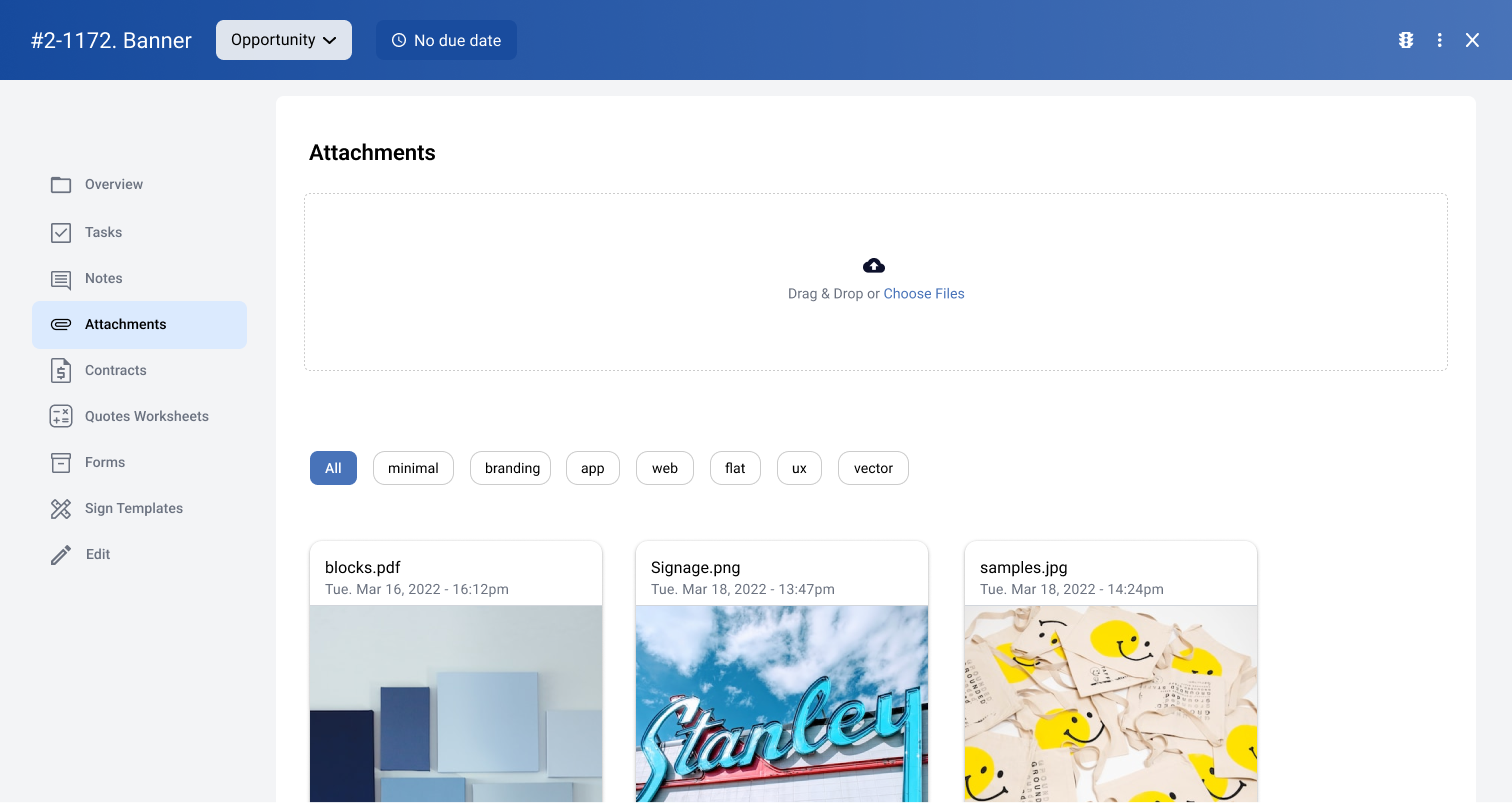Screen dimensions: 1512x803
Task: Open the 'No due date' date picker
Action: (x=446, y=40)
